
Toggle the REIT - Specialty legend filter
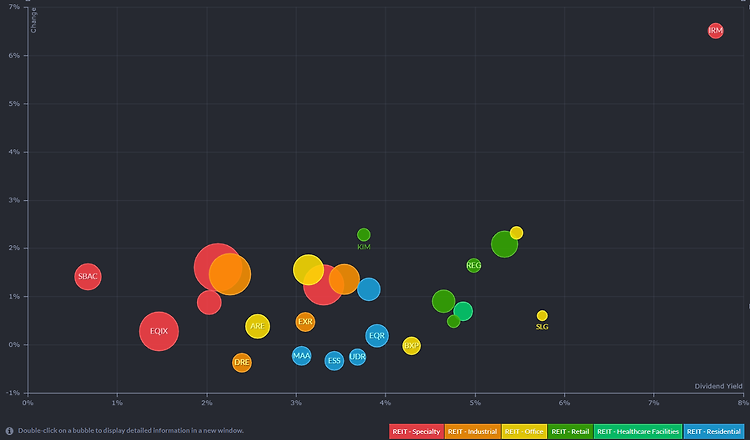(x=416, y=431)
